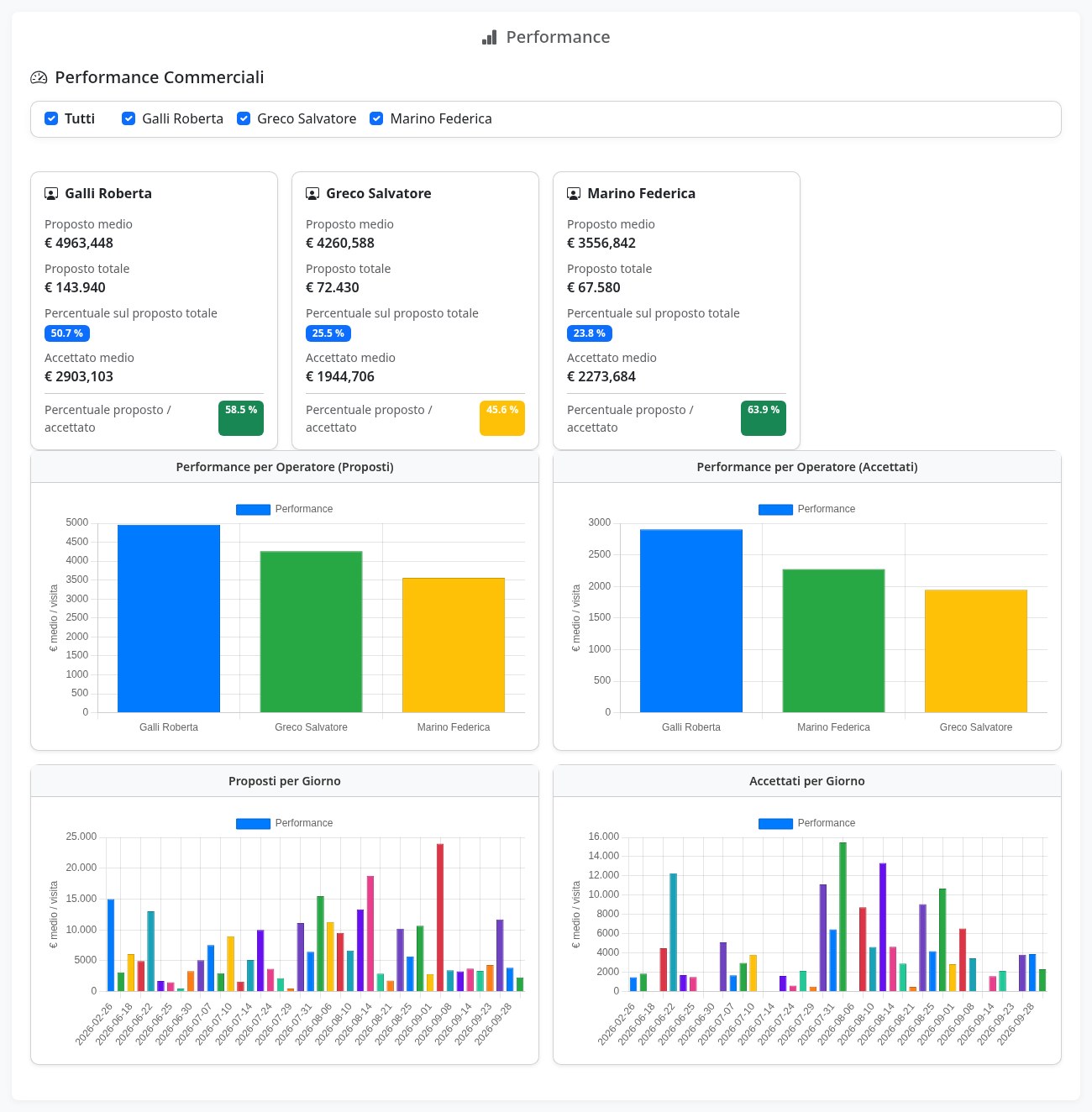Select the Marino Federica card title
This screenshot has height=1112, width=1092.
[x=642, y=193]
